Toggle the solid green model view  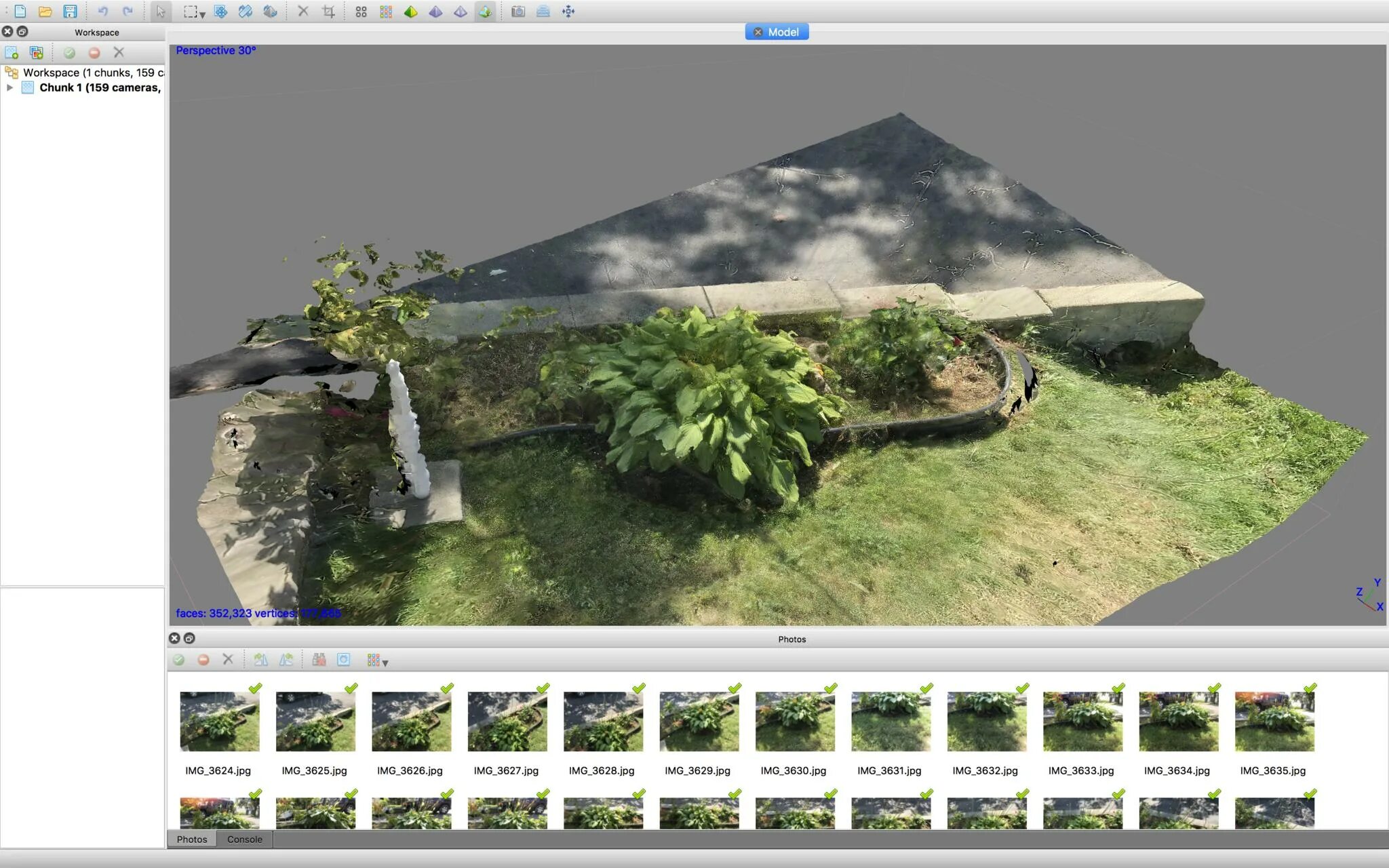point(410,12)
